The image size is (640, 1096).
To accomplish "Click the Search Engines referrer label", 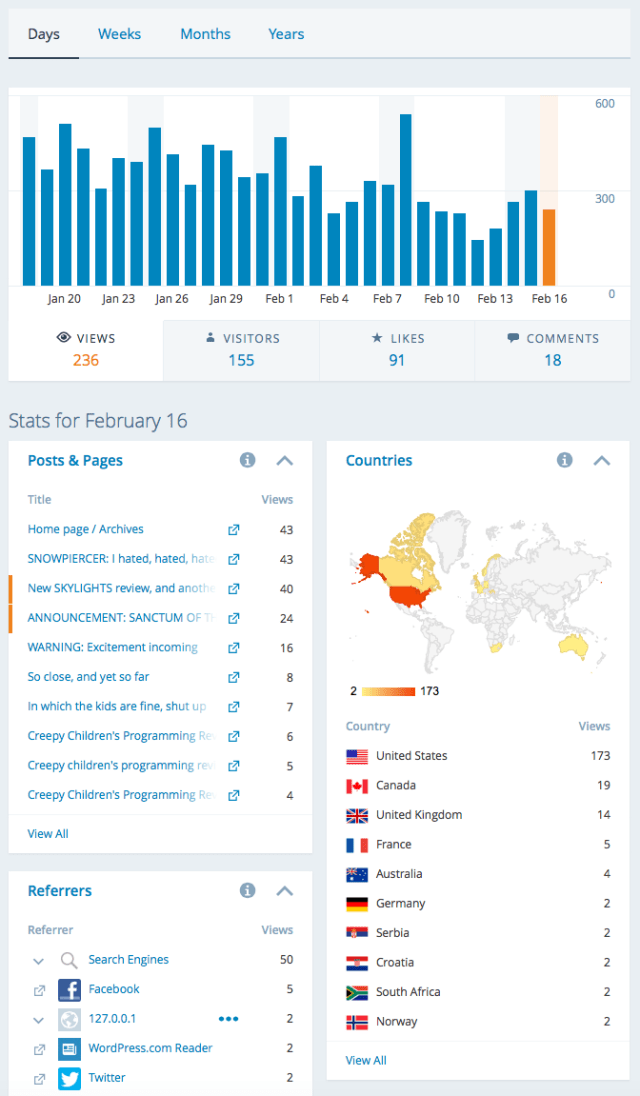I will point(129,960).
